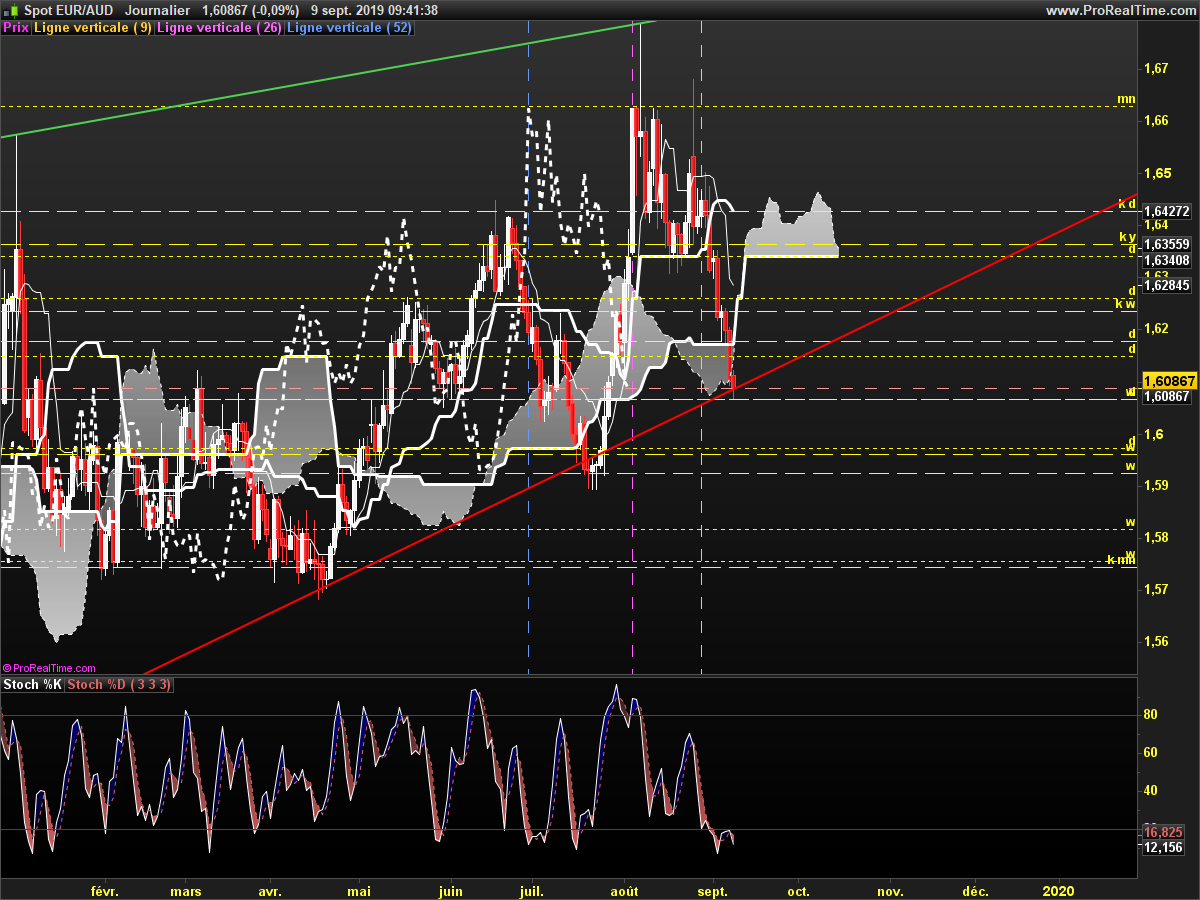Click the 1,62 price axis label
Viewport: 1200px width, 900px height.
click(1156, 329)
